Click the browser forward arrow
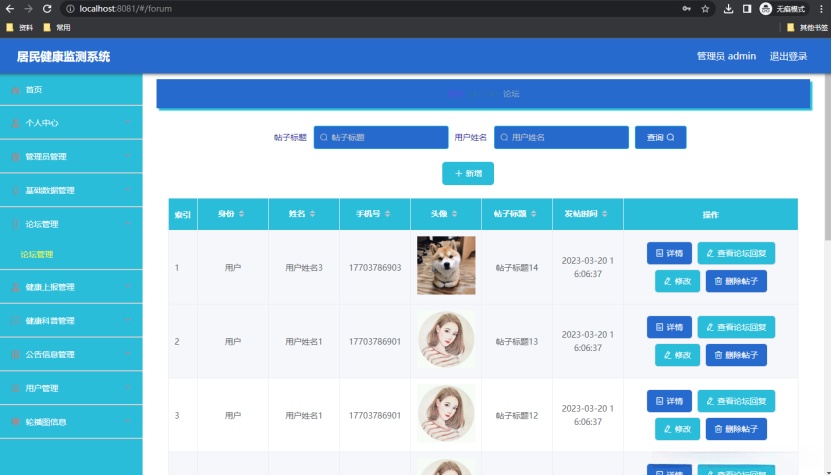This screenshot has width=832, height=475. pyautogui.click(x=28, y=8)
